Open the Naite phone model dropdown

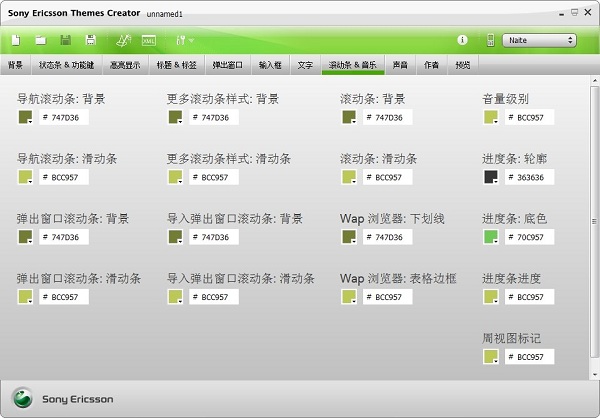pyautogui.click(x=539, y=40)
